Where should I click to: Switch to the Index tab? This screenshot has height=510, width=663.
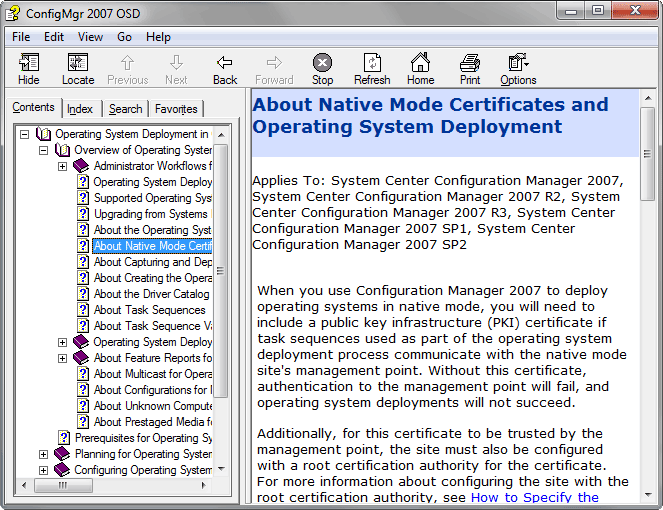click(x=80, y=109)
